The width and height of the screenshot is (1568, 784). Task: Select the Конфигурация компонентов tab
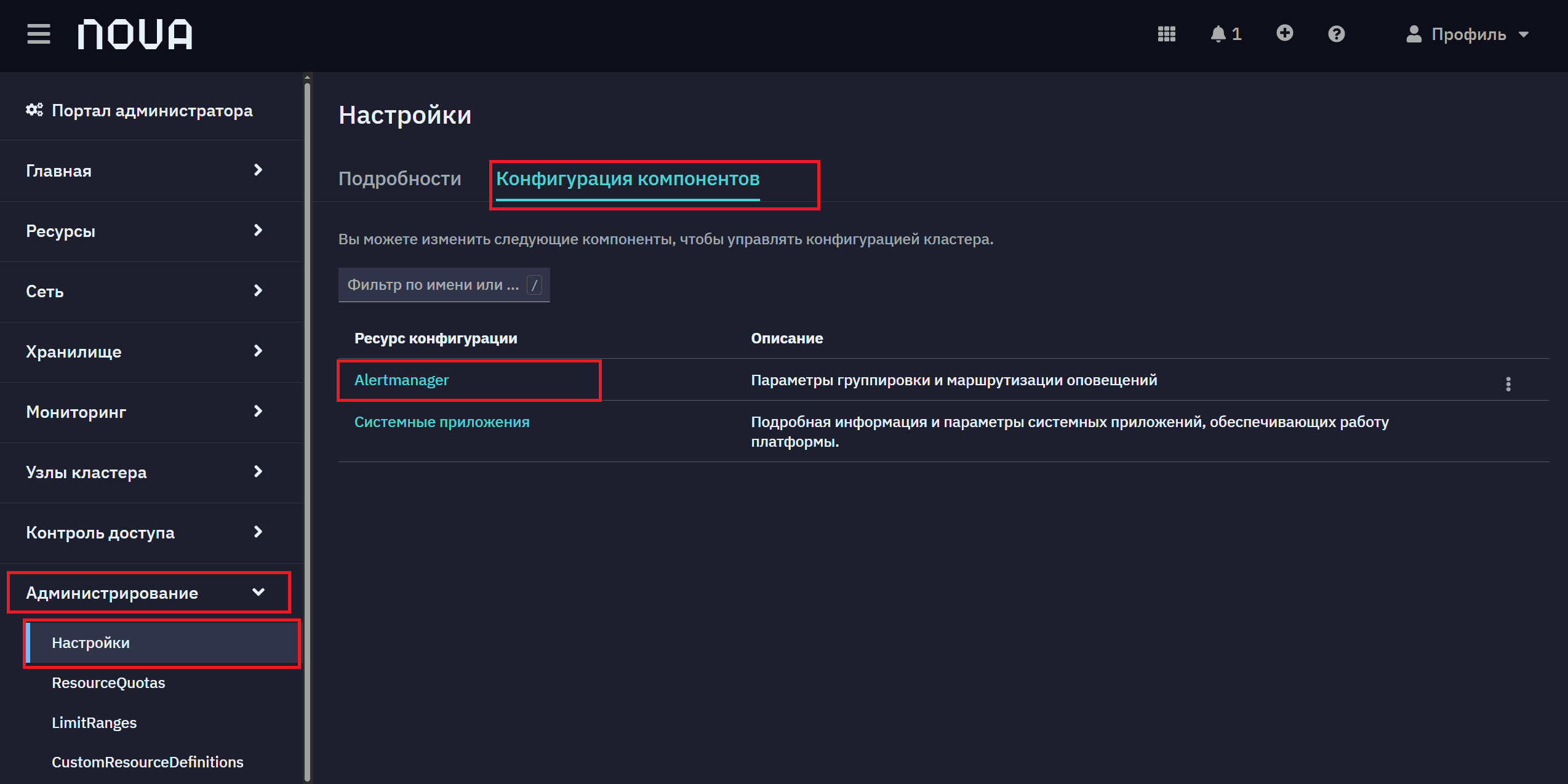click(628, 179)
